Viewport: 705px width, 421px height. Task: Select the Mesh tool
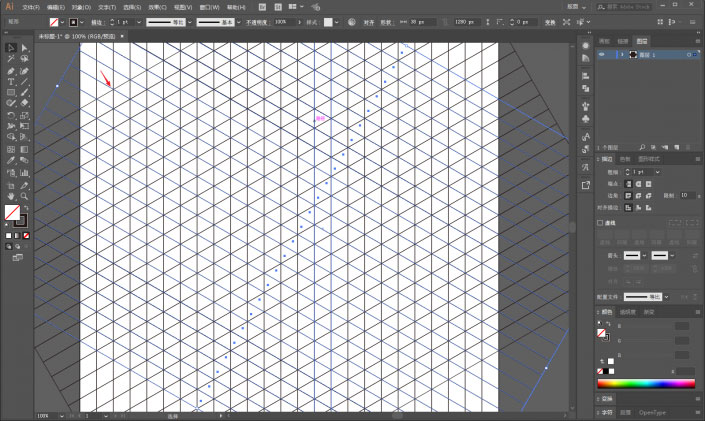11,149
